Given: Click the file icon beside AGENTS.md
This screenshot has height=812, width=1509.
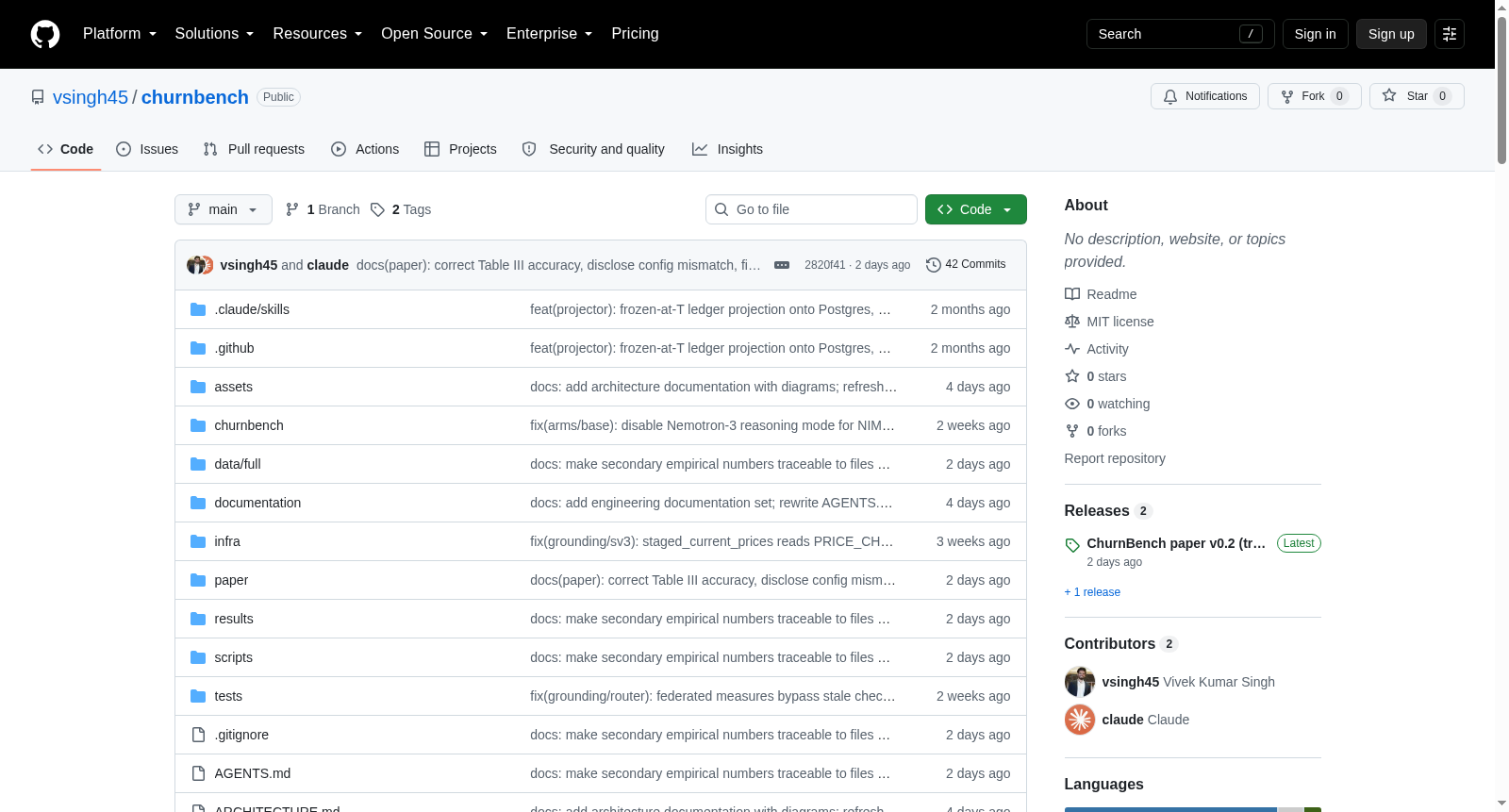Looking at the screenshot, I should click(198, 773).
